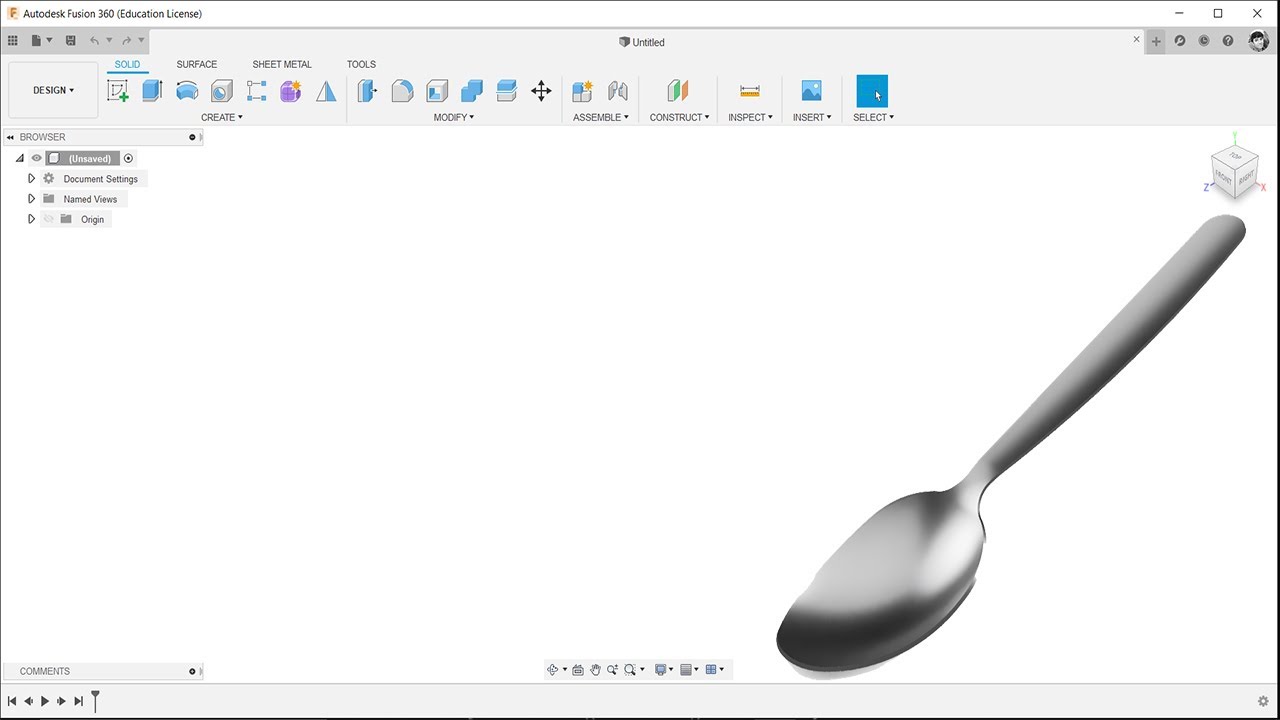The height and width of the screenshot is (720, 1280).
Task: Click the Combine tool icon
Action: click(x=472, y=91)
